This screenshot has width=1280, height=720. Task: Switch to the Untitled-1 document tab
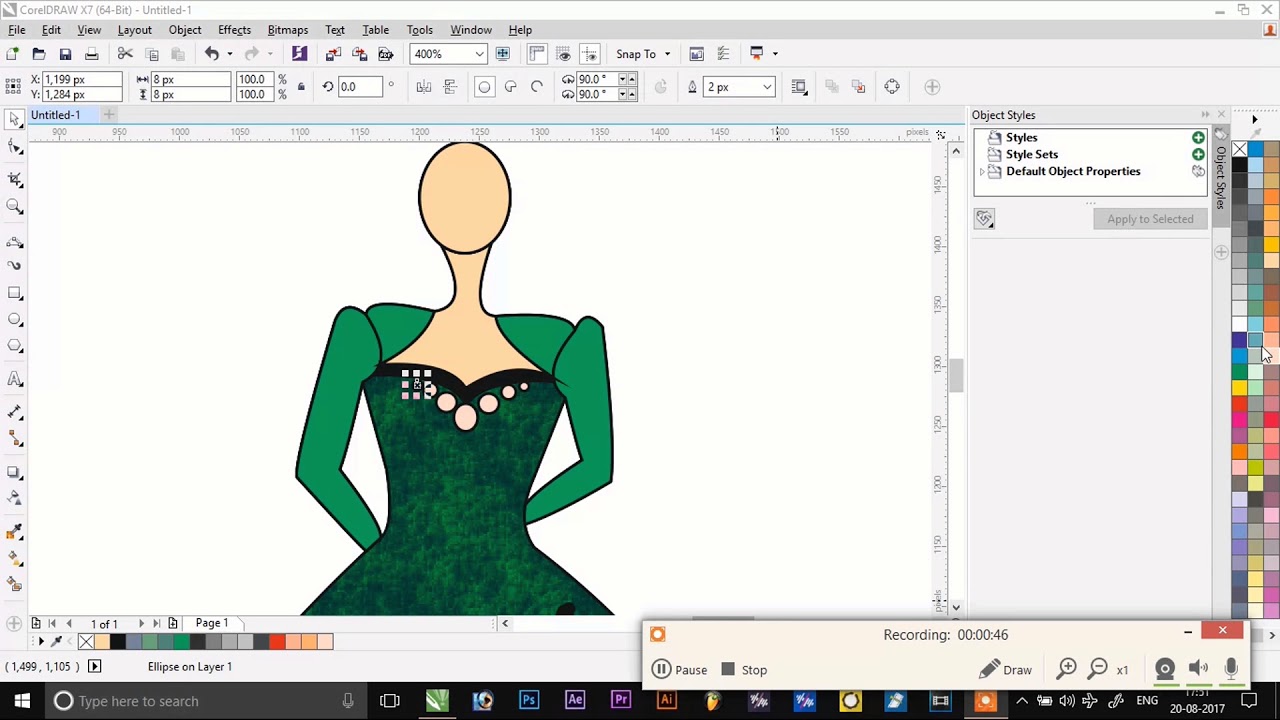(55, 114)
